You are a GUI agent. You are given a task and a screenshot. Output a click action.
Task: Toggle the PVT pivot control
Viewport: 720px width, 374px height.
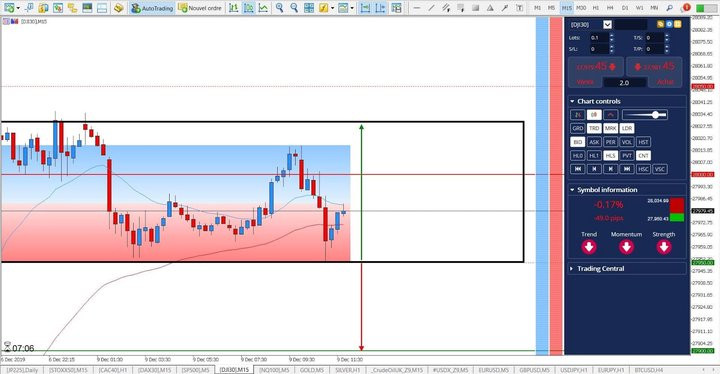click(627, 156)
